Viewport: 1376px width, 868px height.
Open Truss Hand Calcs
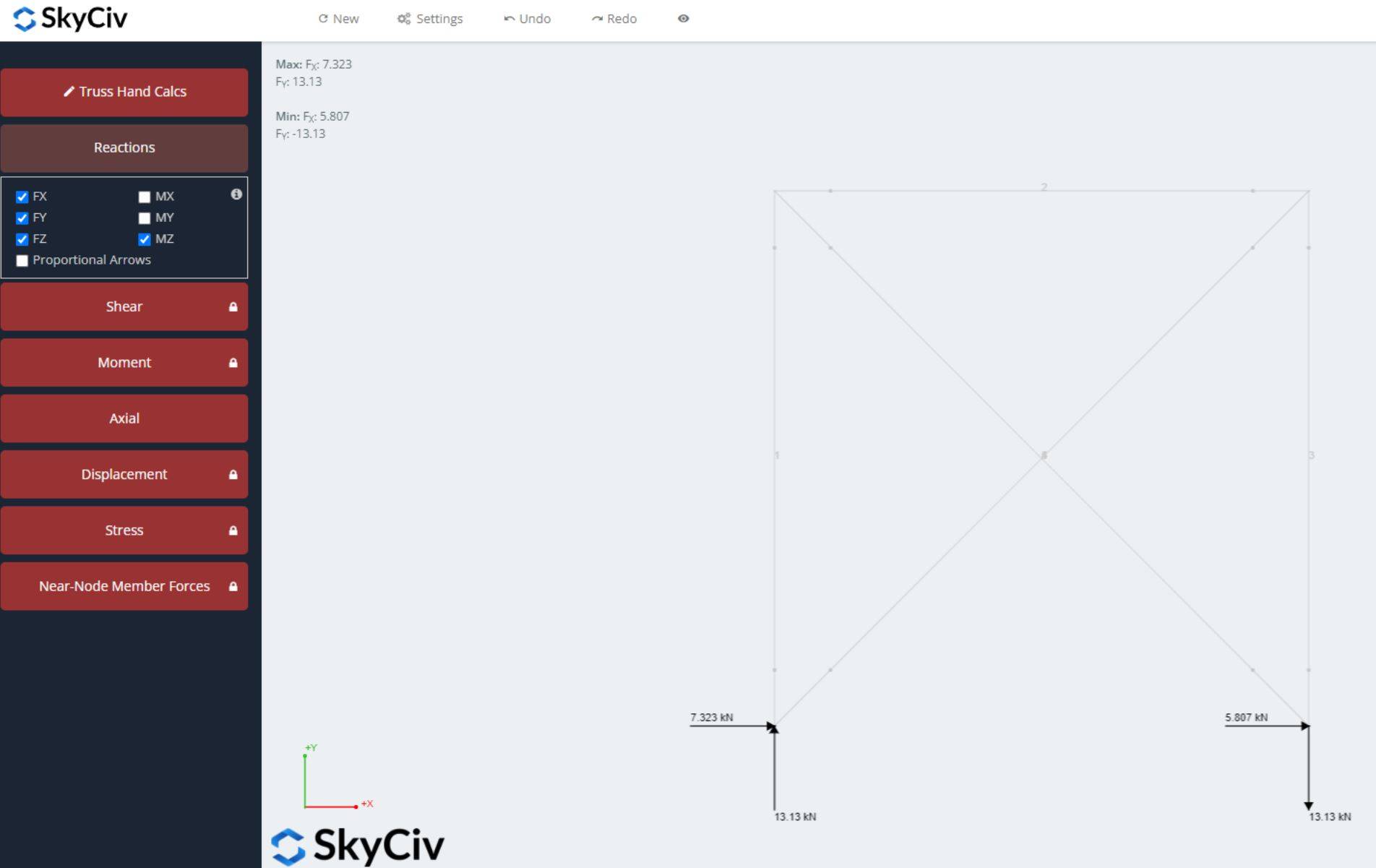124,92
